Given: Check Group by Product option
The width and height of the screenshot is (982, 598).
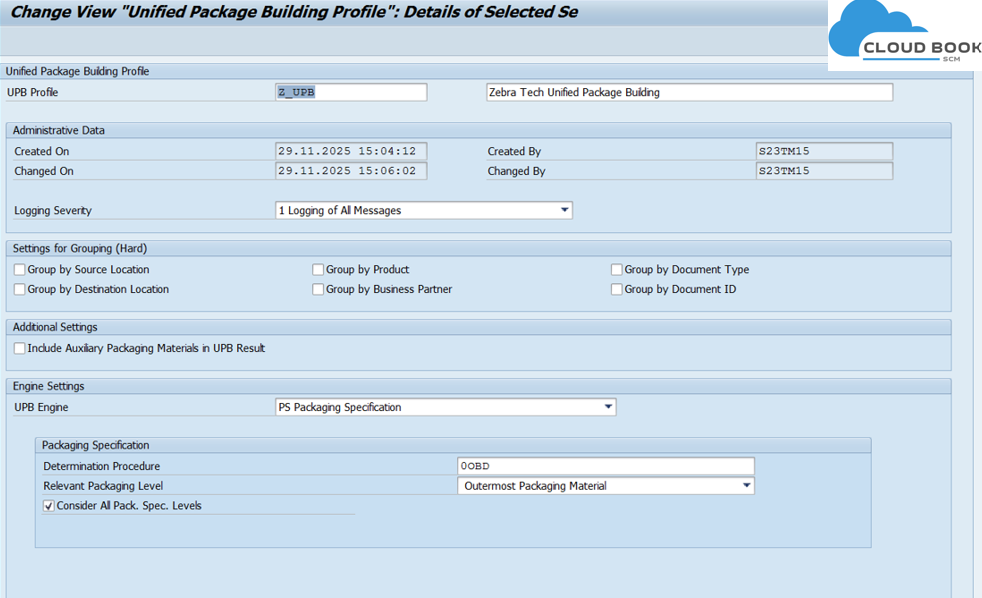Looking at the screenshot, I should tap(318, 270).
